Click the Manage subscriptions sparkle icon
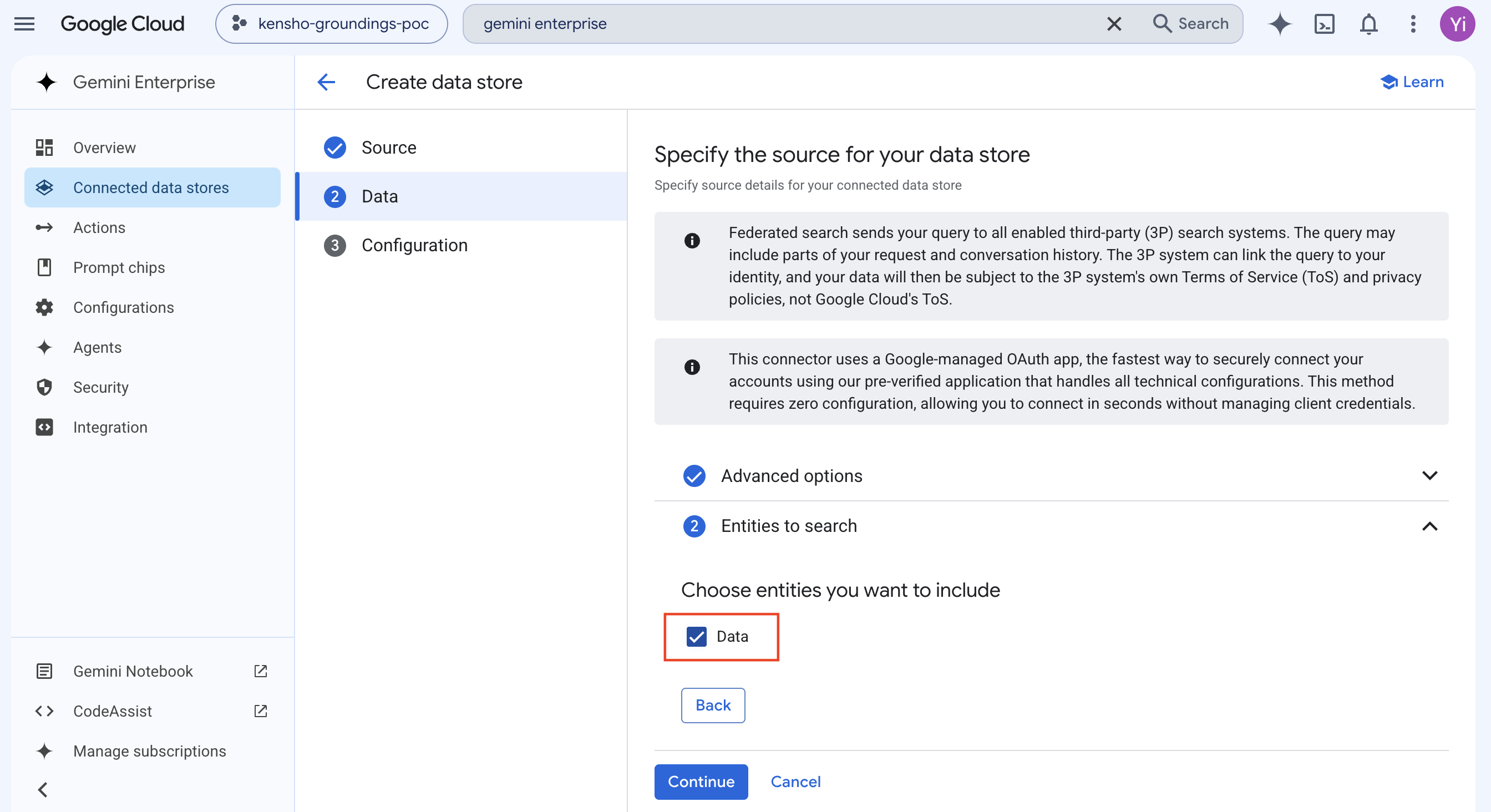Viewport: 1491px width, 812px height. (44, 751)
